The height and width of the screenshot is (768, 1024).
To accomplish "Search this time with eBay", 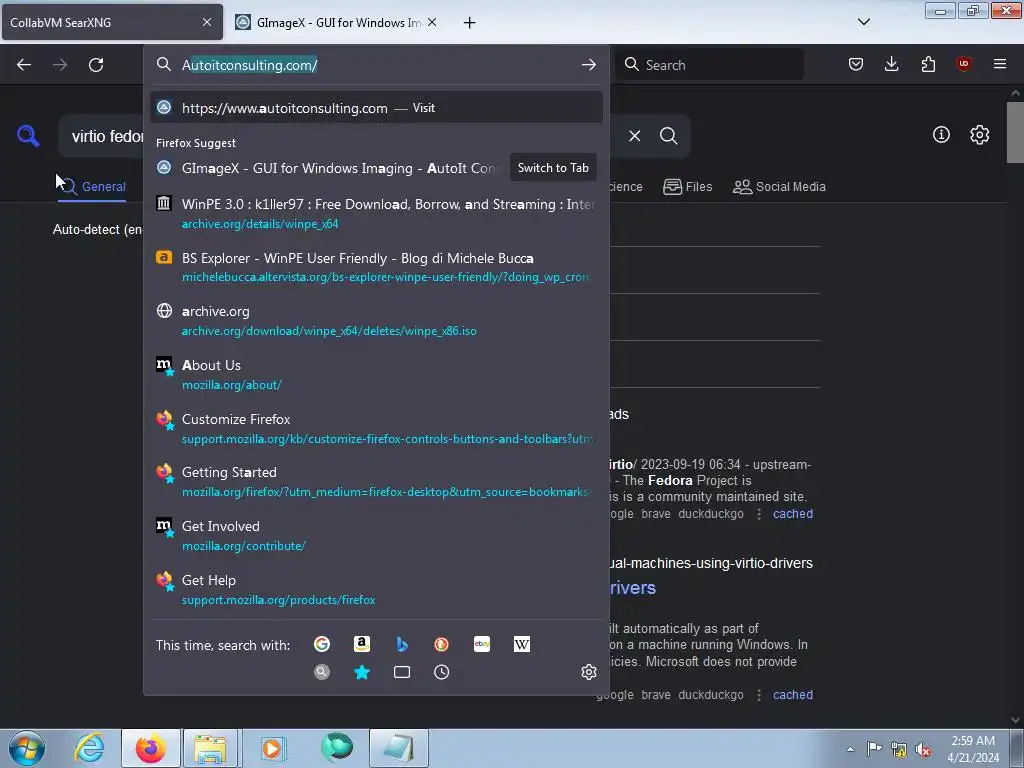I will [482, 645].
